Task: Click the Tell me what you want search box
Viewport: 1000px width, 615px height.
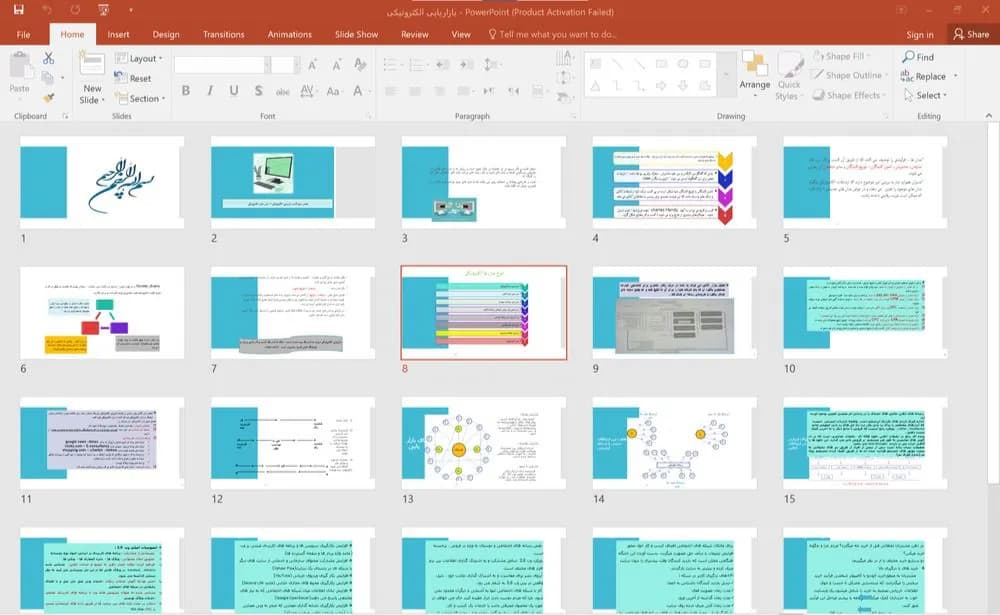Action: tap(552, 34)
